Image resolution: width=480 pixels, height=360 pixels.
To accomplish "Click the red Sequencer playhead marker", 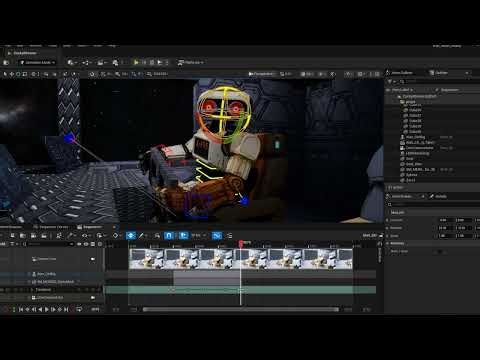I will coord(241,244).
